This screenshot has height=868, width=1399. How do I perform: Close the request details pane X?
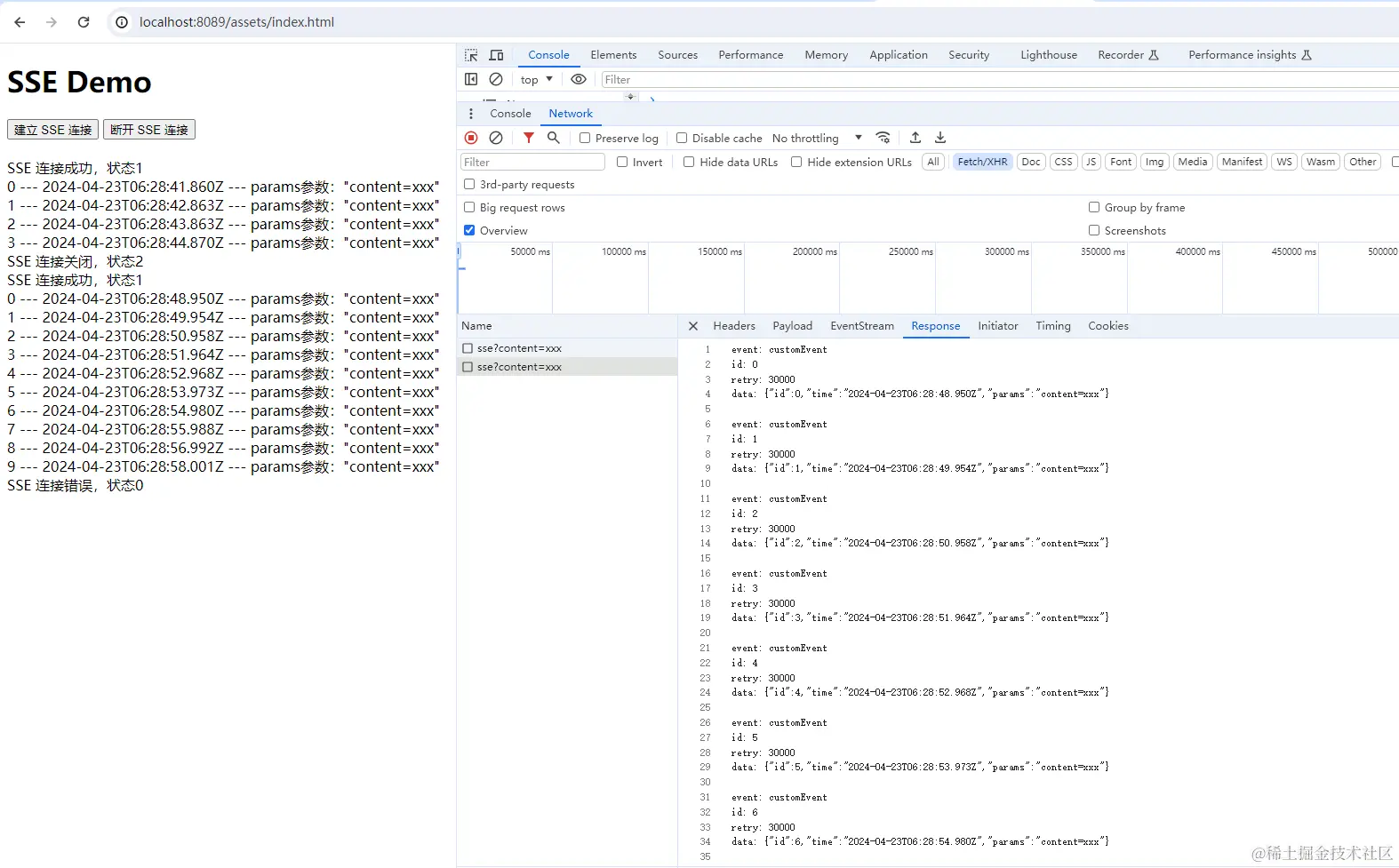click(693, 326)
